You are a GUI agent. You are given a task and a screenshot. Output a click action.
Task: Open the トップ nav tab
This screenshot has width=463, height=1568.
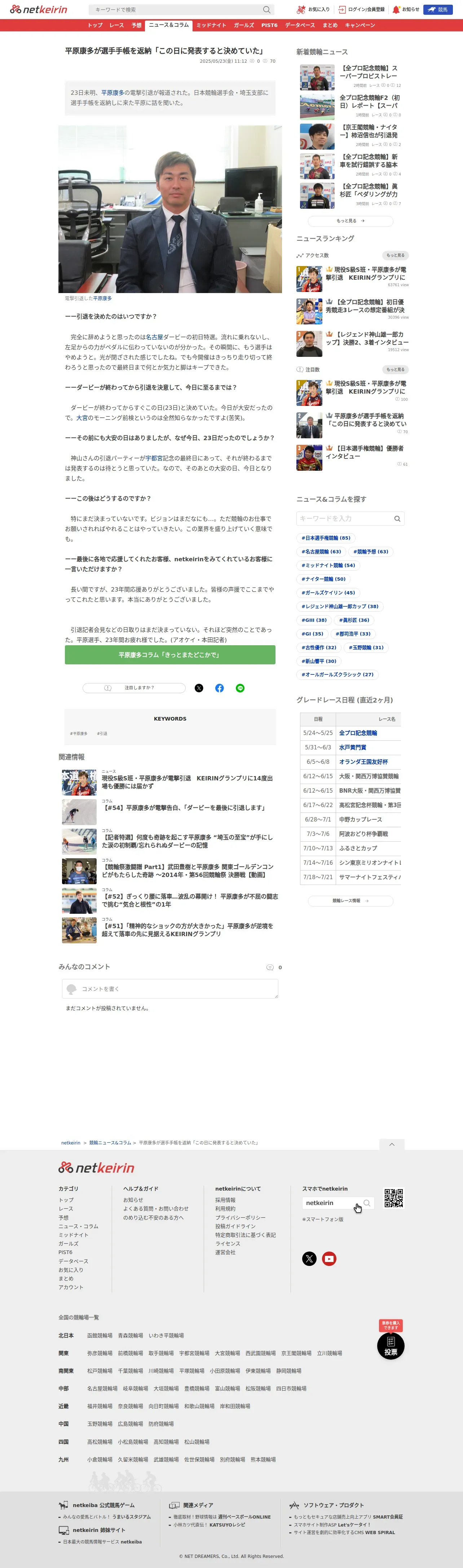(x=95, y=25)
